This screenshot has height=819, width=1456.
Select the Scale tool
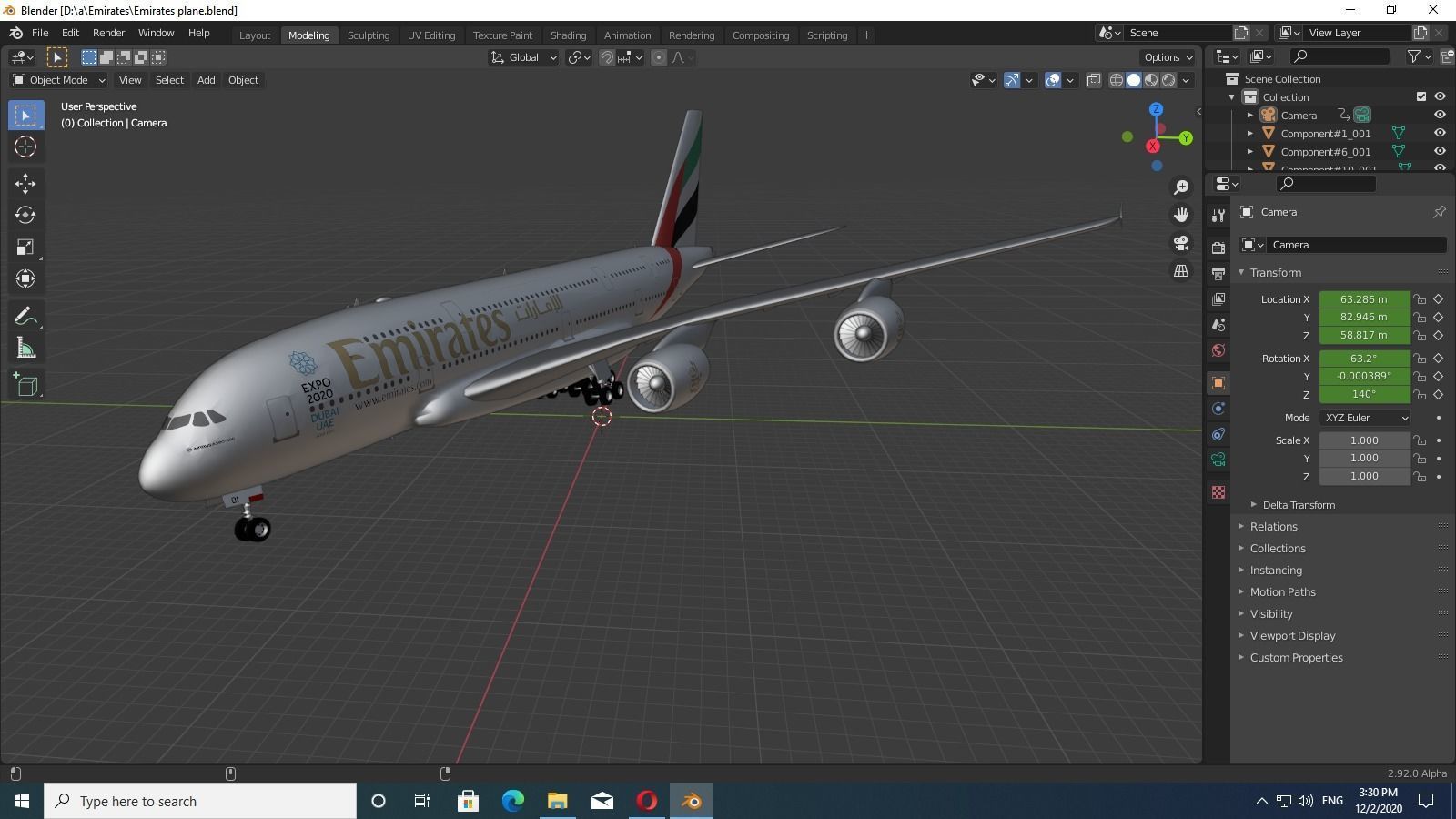pos(25,247)
